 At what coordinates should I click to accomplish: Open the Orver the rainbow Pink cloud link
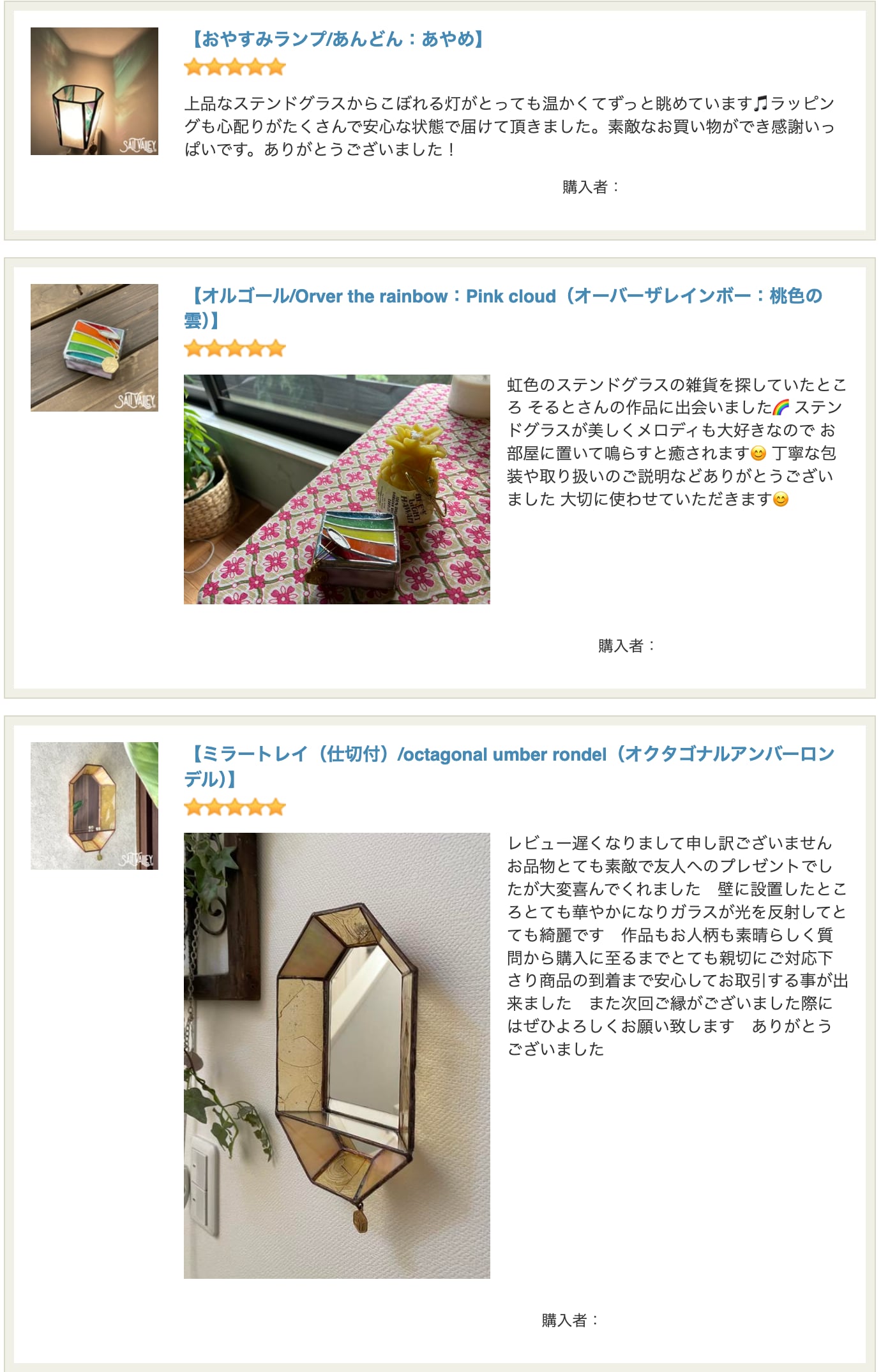[x=504, y=308]
